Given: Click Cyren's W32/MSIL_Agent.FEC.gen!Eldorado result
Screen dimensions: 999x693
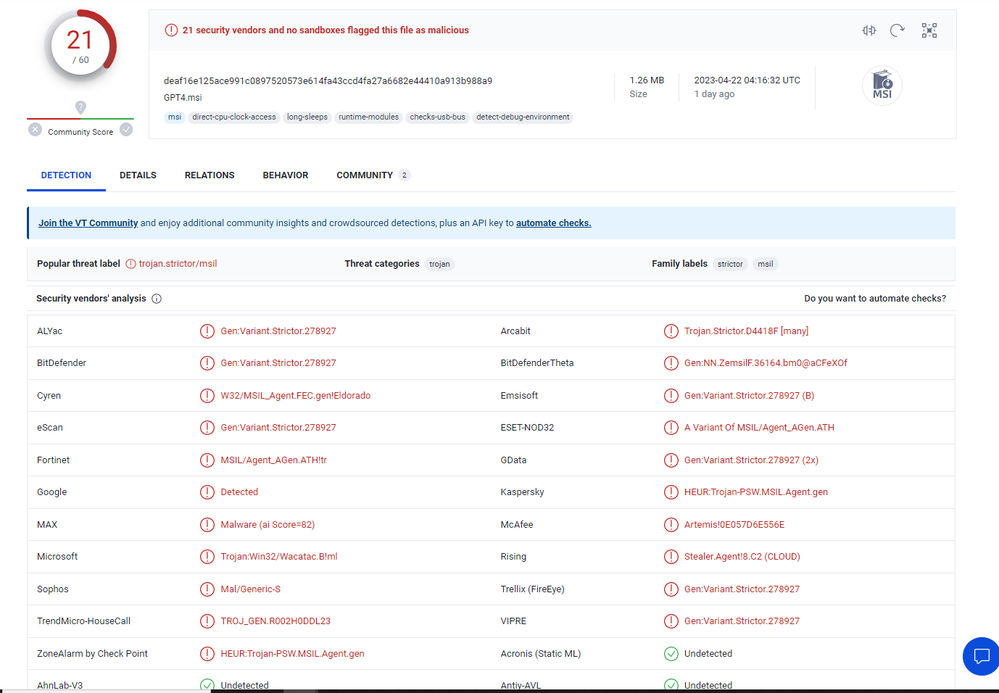Looking at the screenshot, I should click(296, 396).
